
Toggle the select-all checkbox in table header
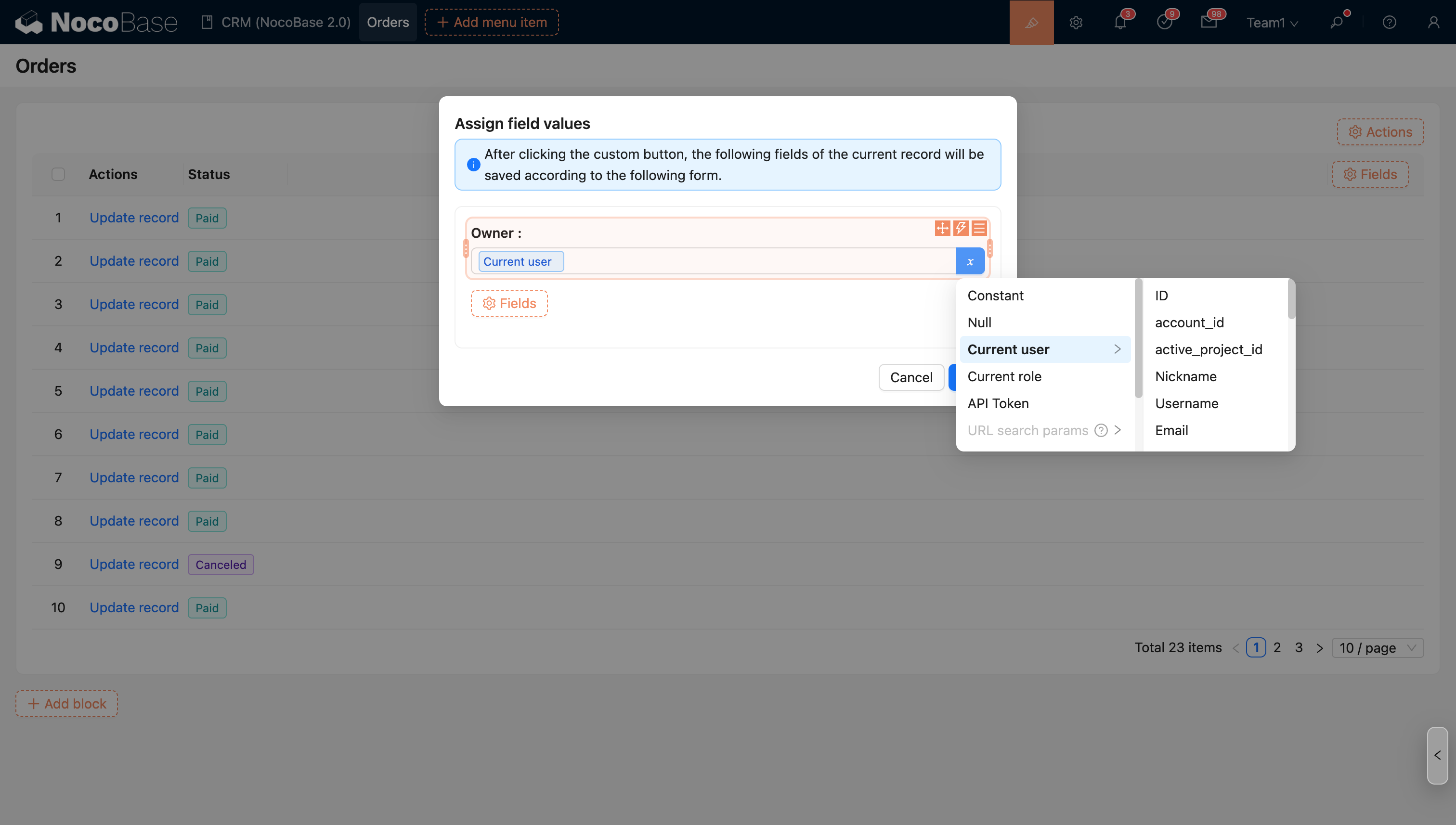pyautogui.click(x=58, y=174)
